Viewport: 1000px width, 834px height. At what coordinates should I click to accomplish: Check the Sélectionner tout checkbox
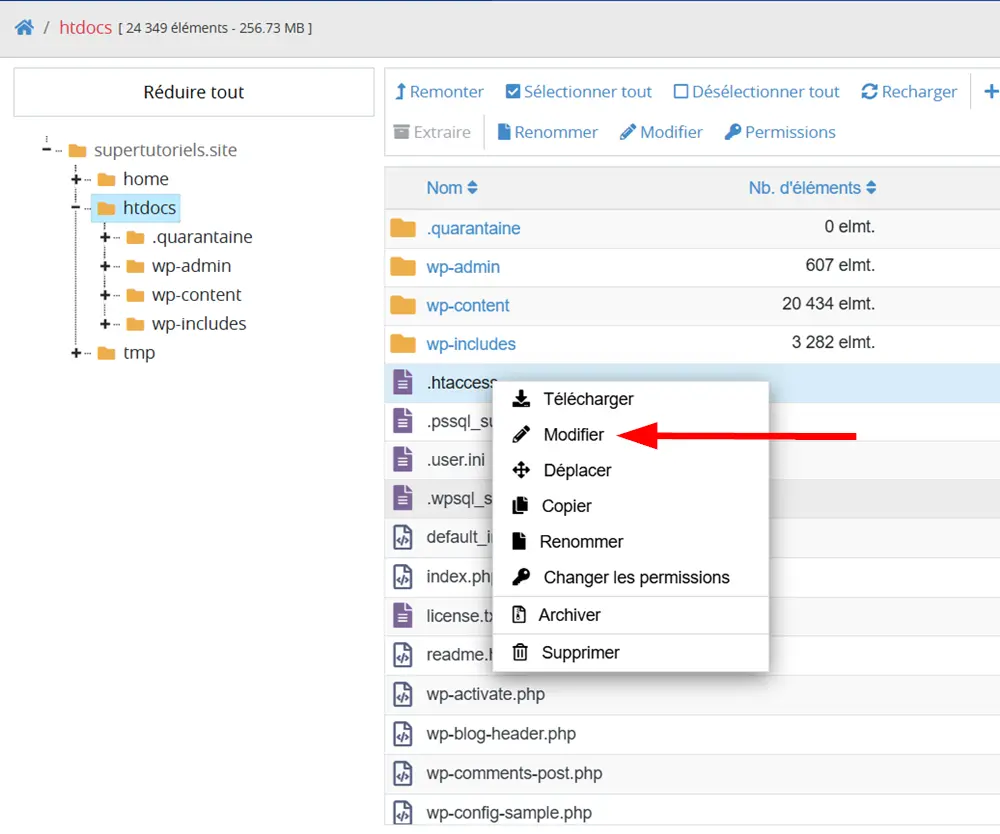pos(513,92)
